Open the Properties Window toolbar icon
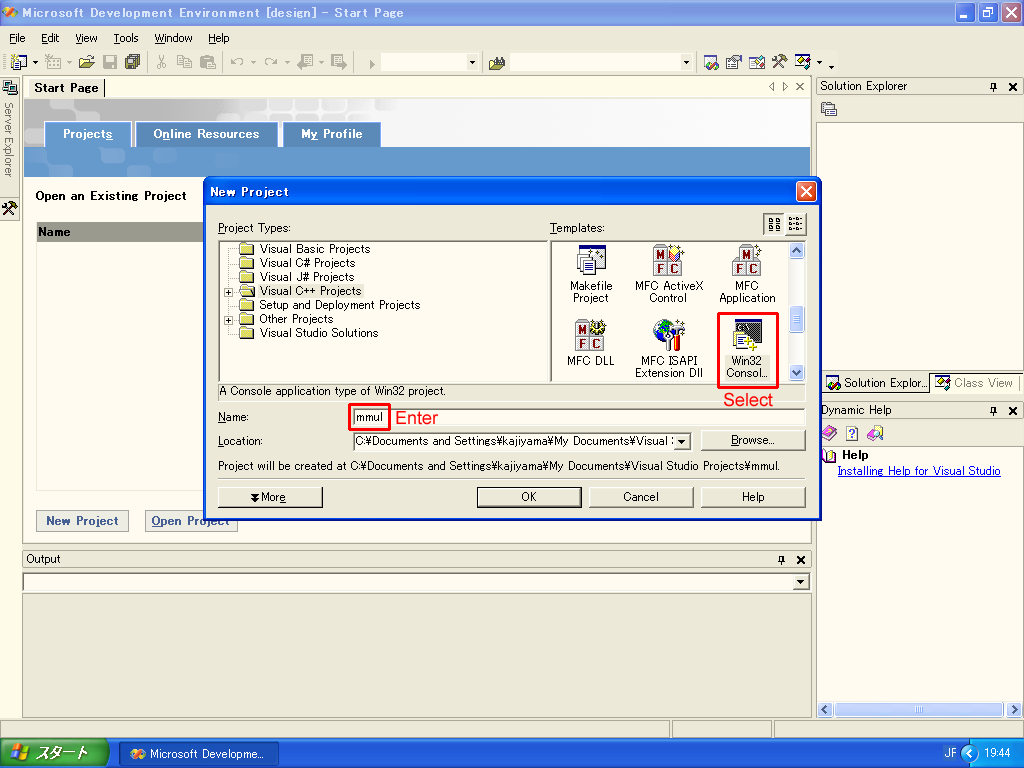The height and width of the screenshot is (768, 1024). point(734,62)
